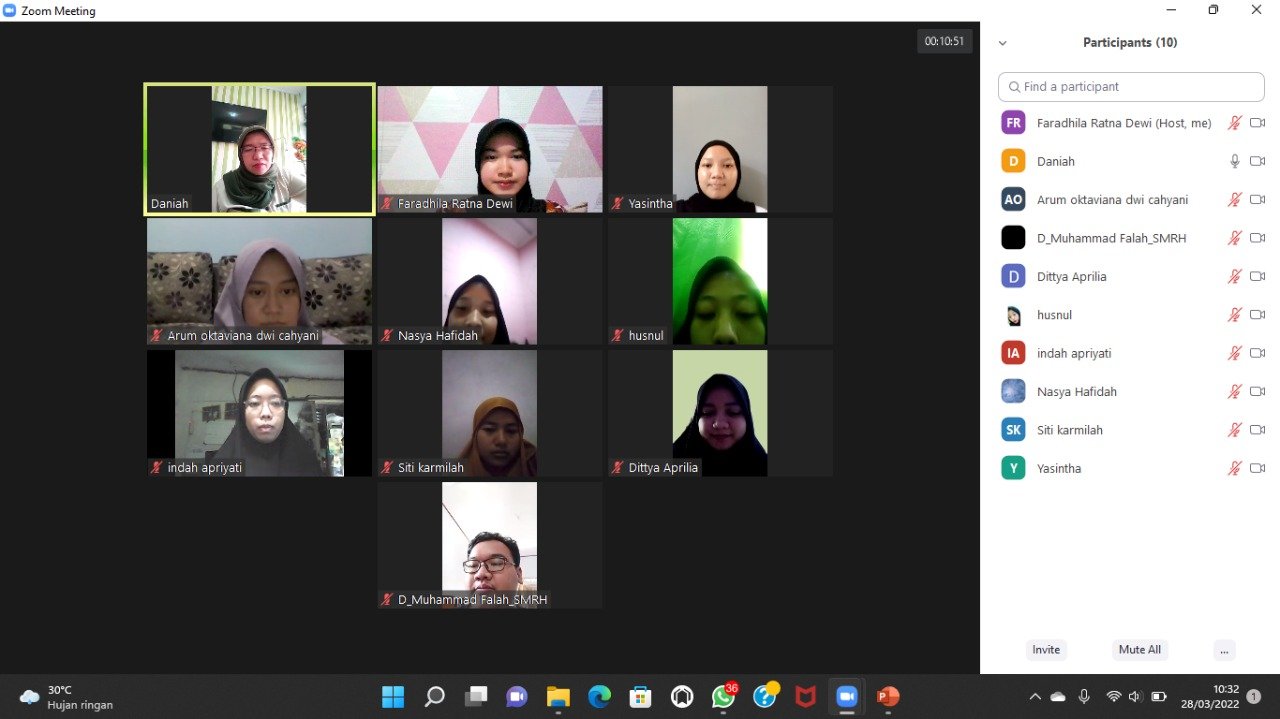
Task: Click the Find a participant search field
Action: (x=1131, y=87)
